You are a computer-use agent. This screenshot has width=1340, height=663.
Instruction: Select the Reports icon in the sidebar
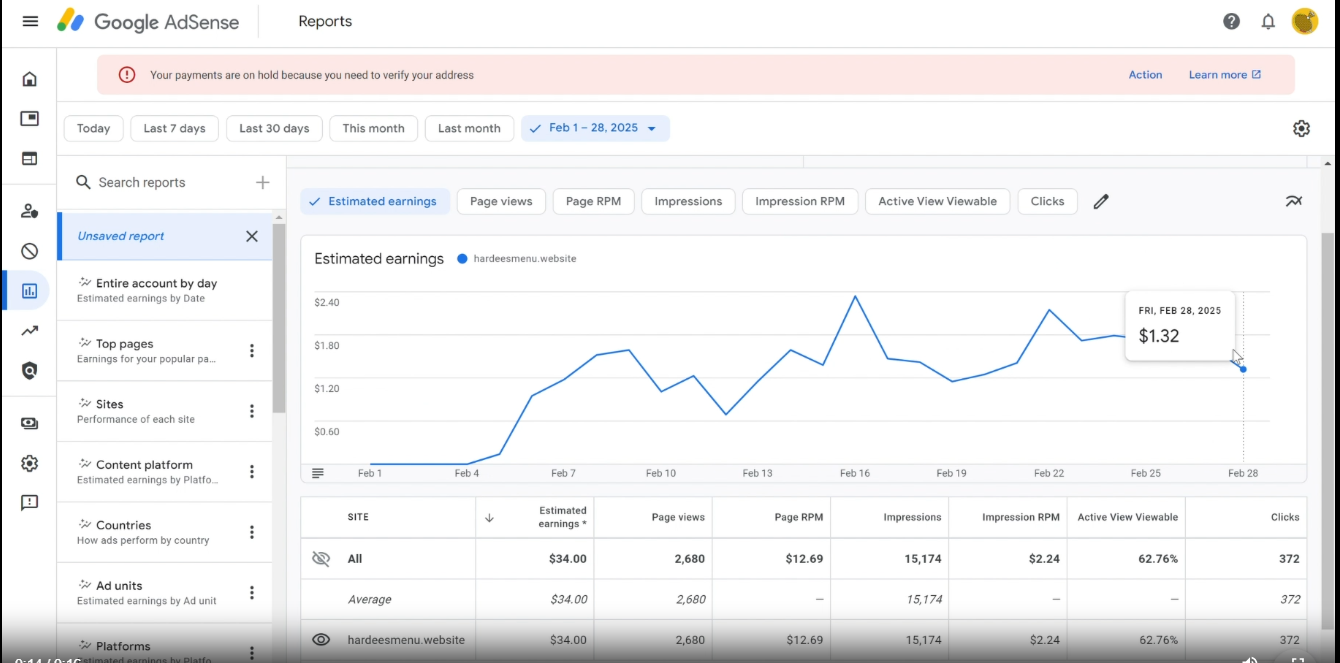coord(30,291)
